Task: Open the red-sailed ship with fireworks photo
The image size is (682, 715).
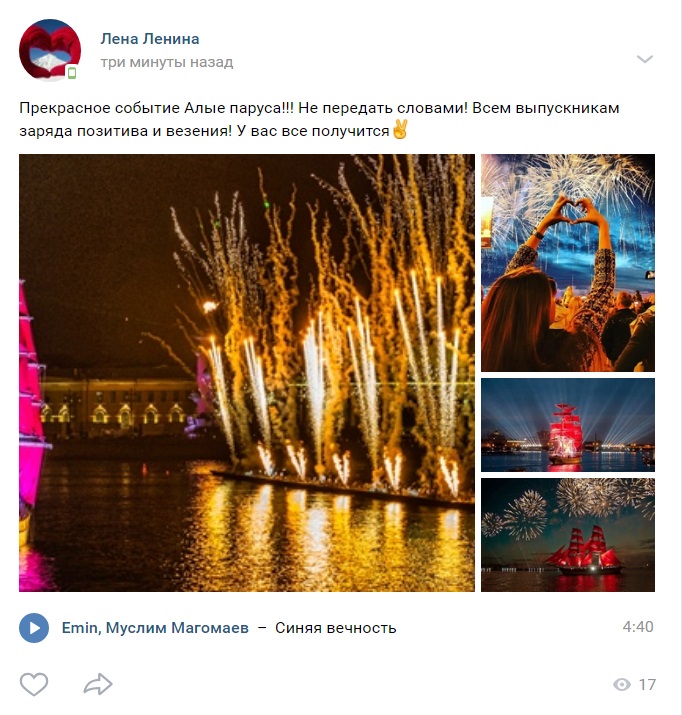Action: click(x=568, y=535)
